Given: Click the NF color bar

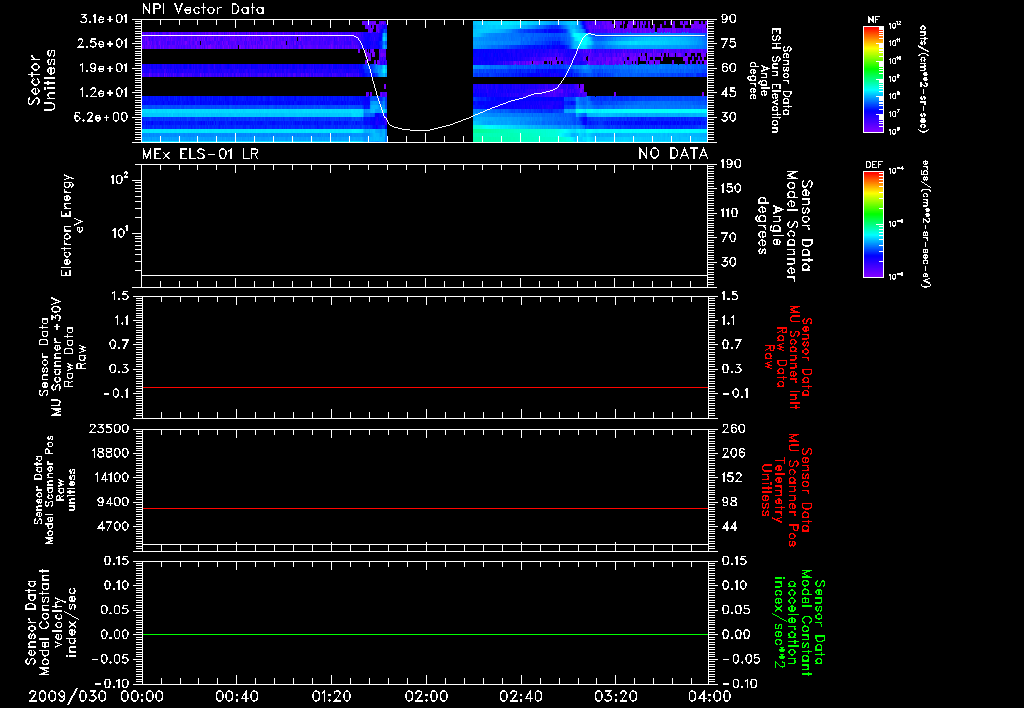Looking at the screenshot, I should coord(873,78).
